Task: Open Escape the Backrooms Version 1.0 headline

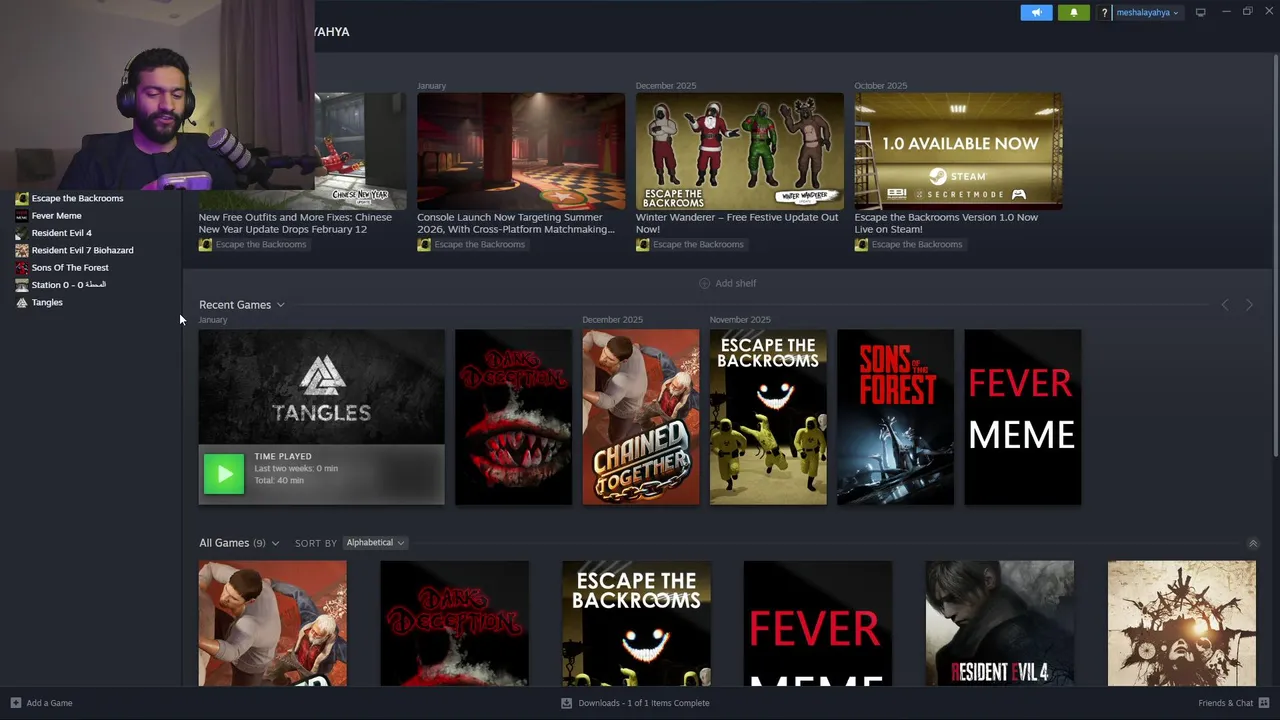Action: [946, 223]
